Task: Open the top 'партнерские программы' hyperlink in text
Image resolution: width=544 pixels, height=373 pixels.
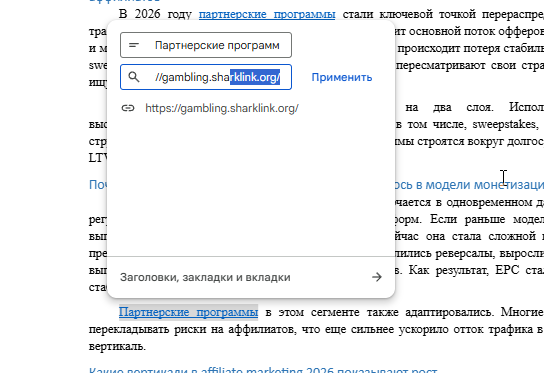Action: [x=267, y=14]
